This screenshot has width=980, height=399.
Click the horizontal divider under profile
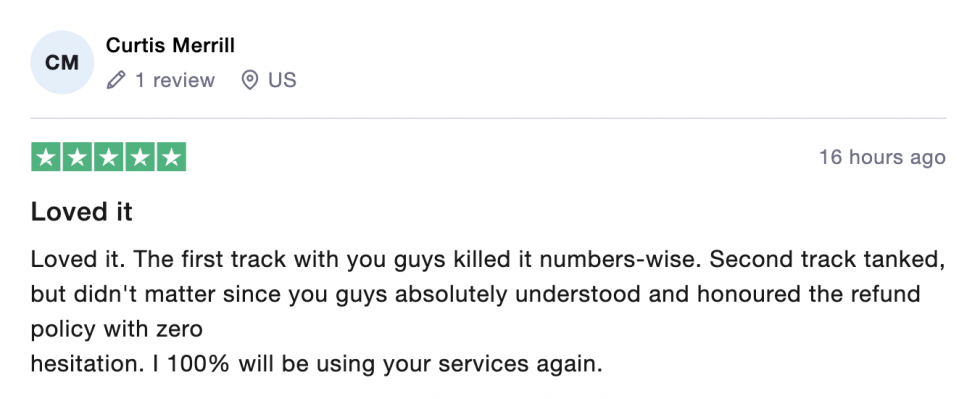[488, 118]
